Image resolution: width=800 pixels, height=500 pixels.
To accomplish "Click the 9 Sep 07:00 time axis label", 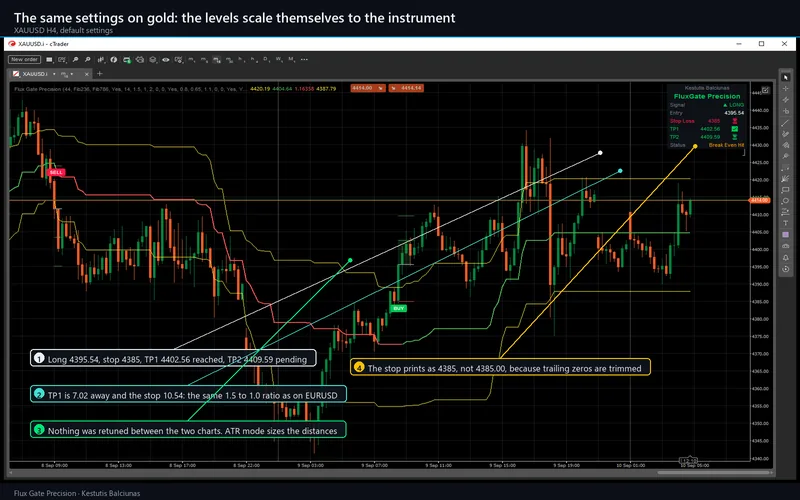I will point(374,465).
